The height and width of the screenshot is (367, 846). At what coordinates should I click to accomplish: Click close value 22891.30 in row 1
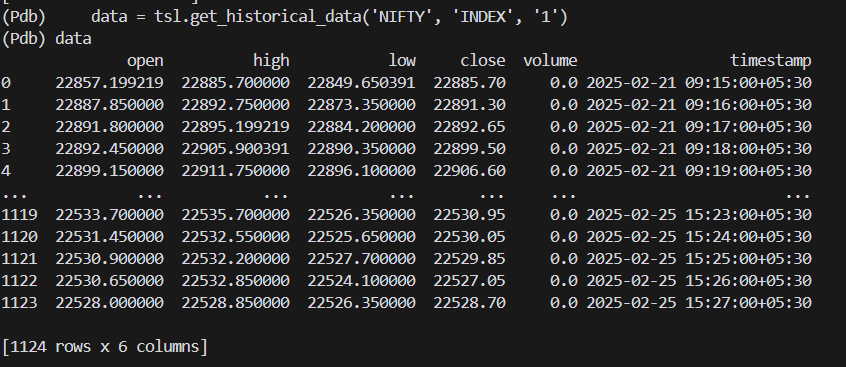click(469, 104)
